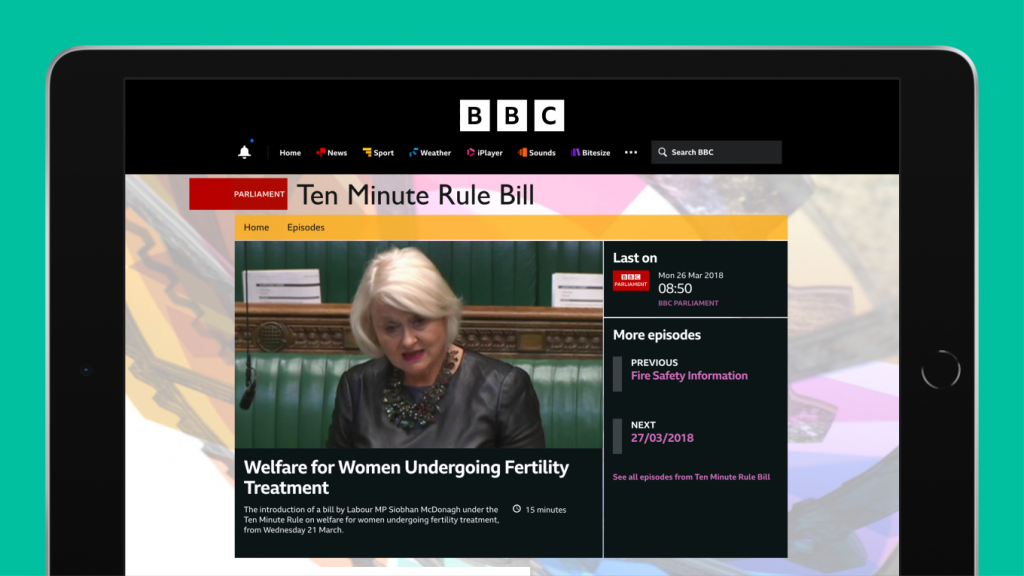Screen dimensions: 1024x576
Task: Open Sounds from the navigation bar
Action: point(537,153)
